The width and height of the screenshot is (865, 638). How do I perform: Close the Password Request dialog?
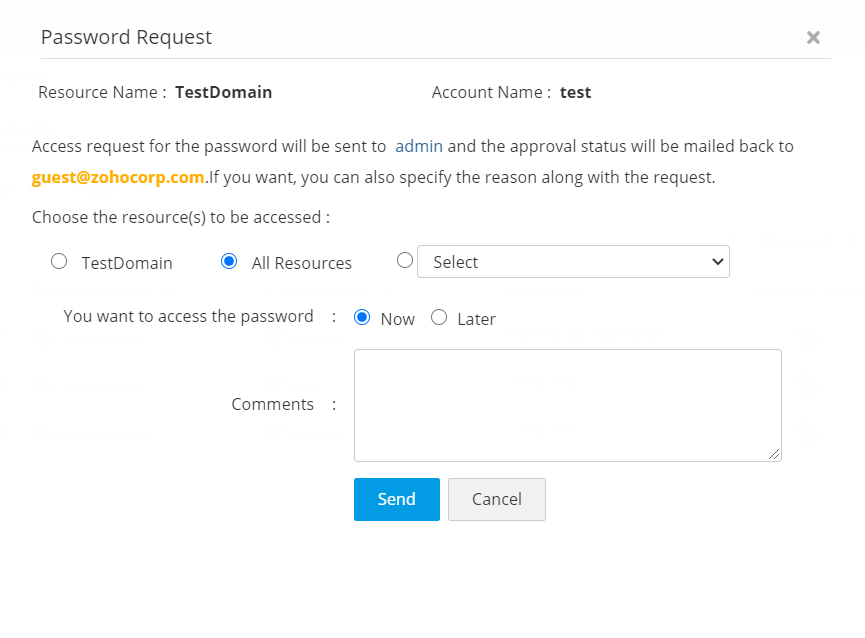point(813,38)
